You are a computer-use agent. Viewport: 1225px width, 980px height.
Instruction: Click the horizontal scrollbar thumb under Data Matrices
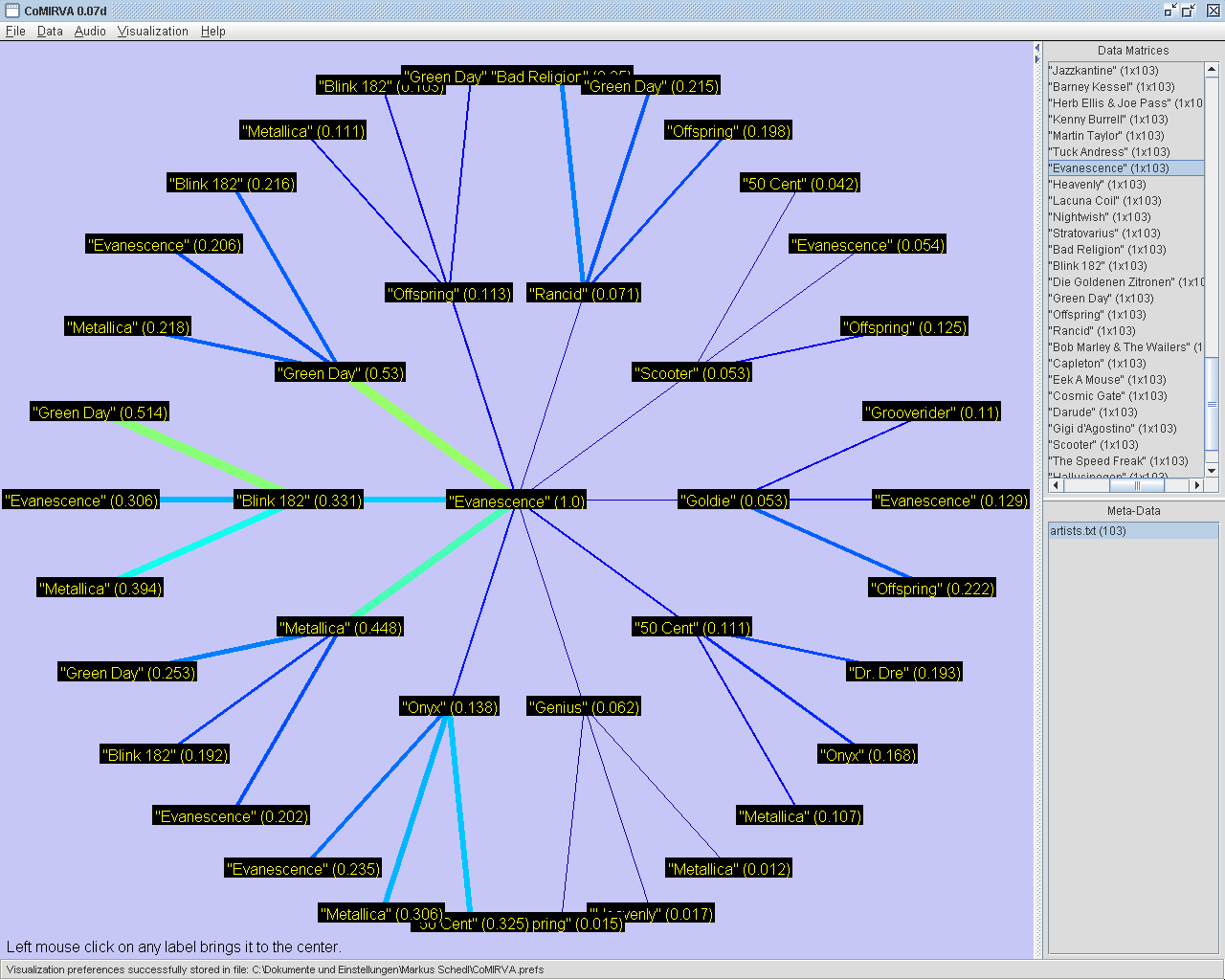(1136, 485)
